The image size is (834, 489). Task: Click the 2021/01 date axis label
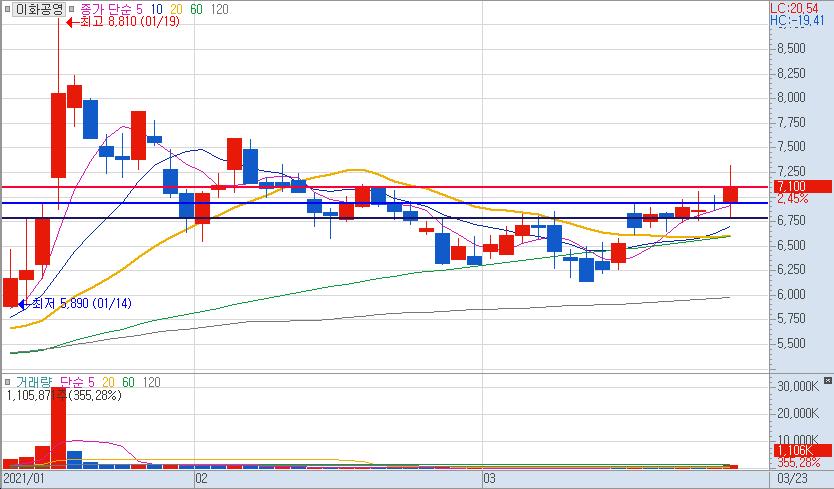click(24, 478)
